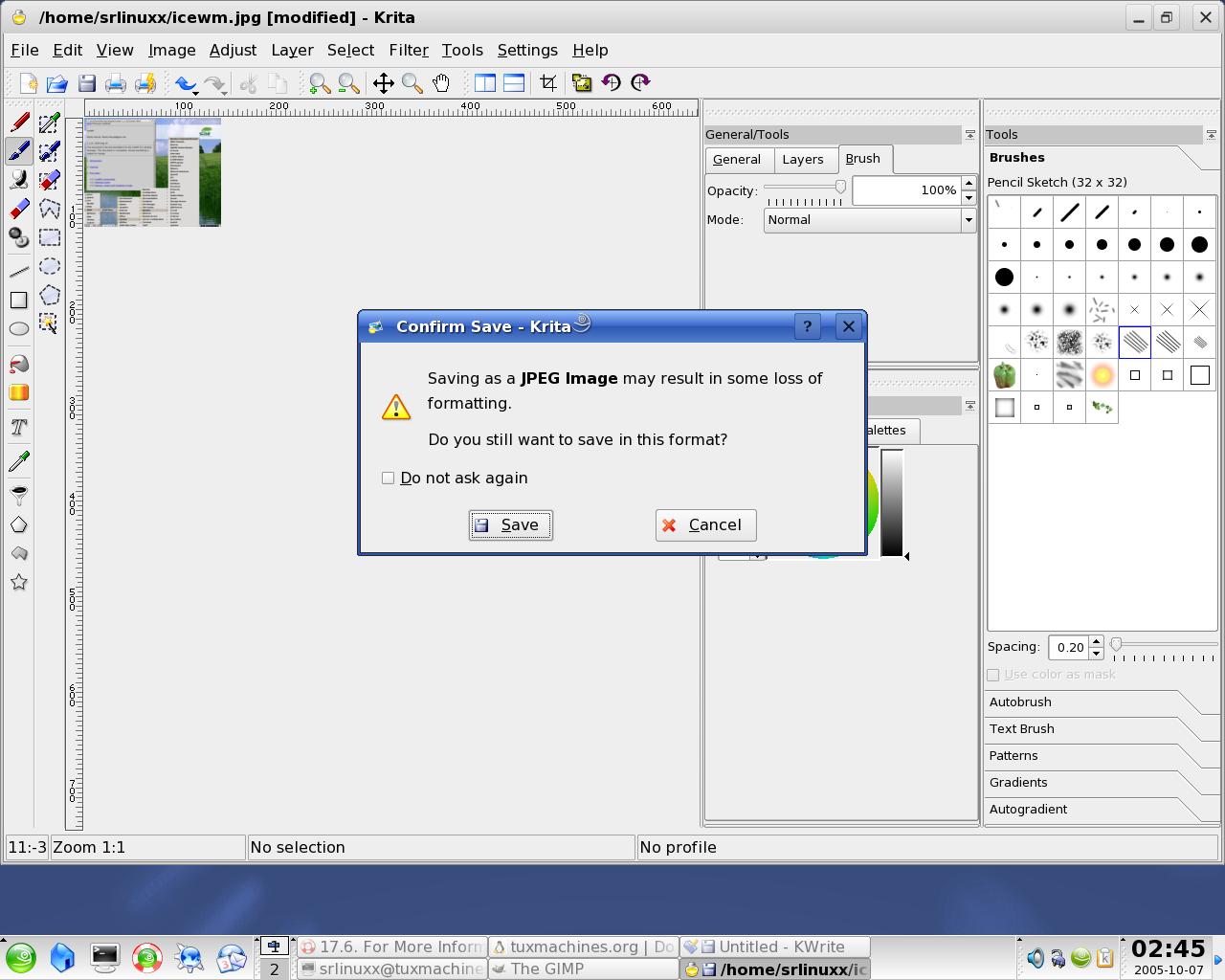The width and height of the screenshot is (1225, 980).
Task: Open the KDE start menu button
Action: (21, 957)
